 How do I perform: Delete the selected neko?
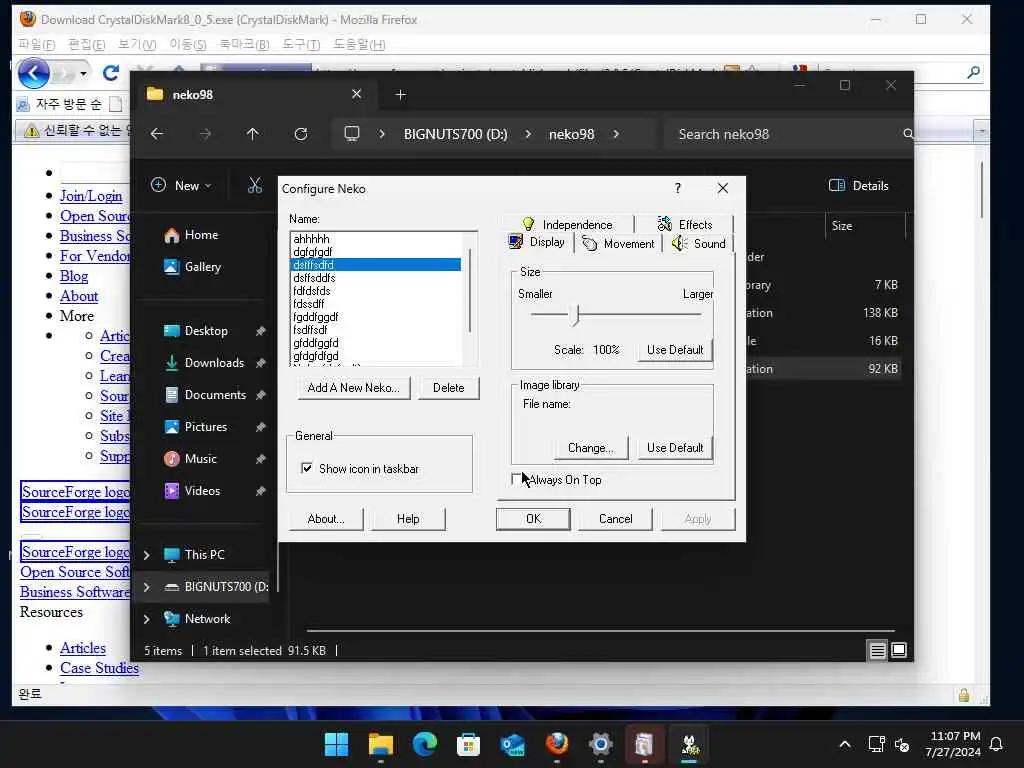tap(448, 387)
